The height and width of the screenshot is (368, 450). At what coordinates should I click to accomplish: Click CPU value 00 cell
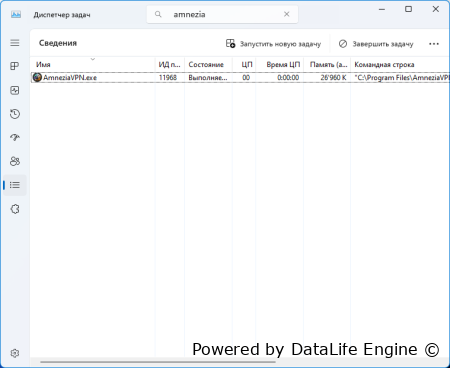click(246, 78)
